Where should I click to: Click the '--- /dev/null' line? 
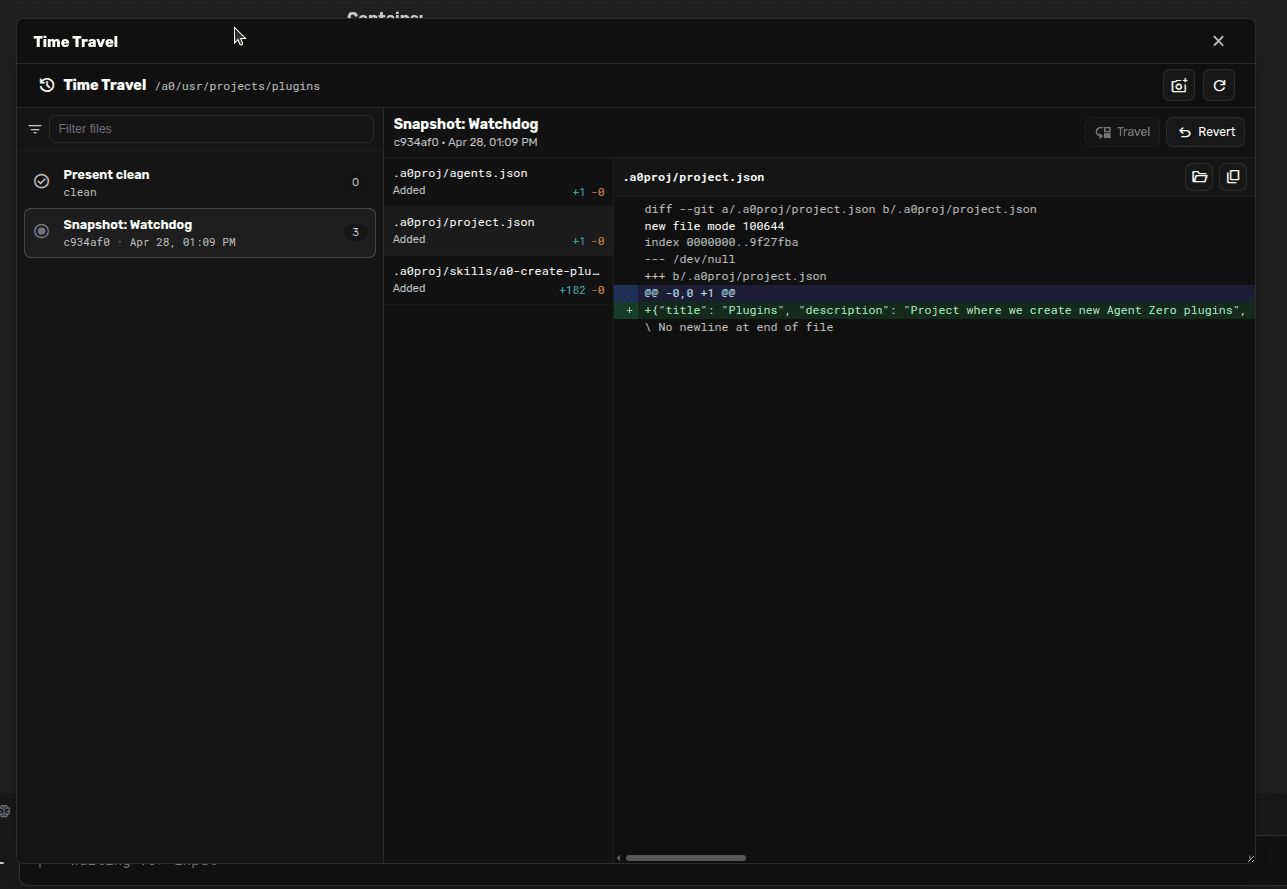click(x=689, y=260)
